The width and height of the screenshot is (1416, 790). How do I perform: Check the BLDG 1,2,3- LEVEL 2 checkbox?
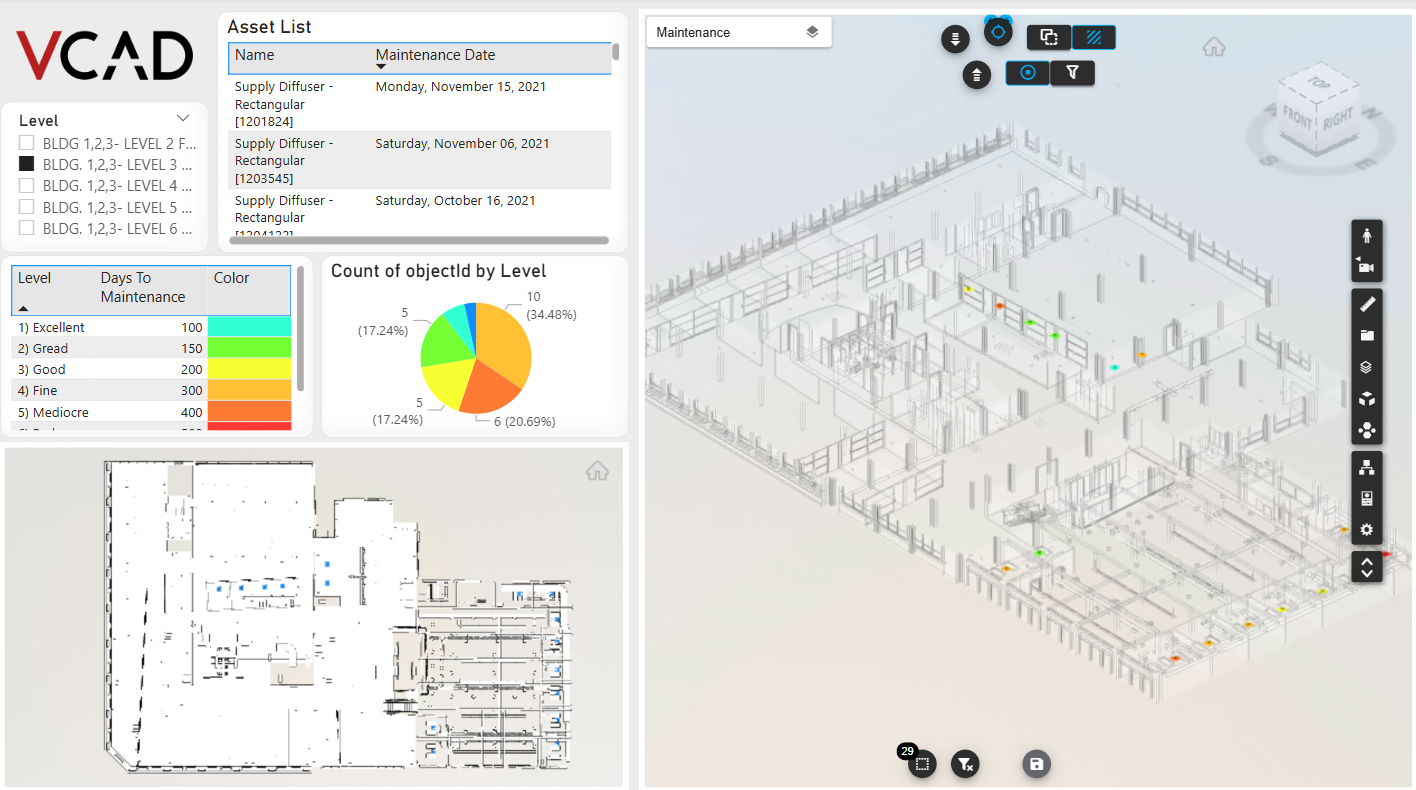[x=27, y=143]
